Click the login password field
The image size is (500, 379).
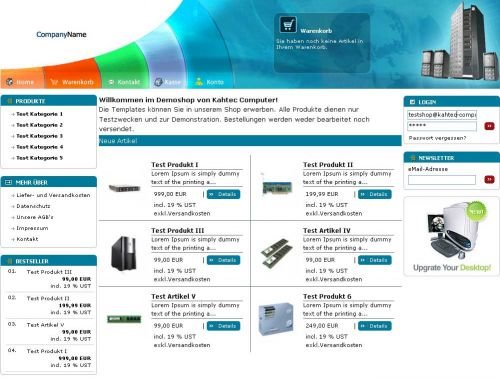[x=442, y=126]
